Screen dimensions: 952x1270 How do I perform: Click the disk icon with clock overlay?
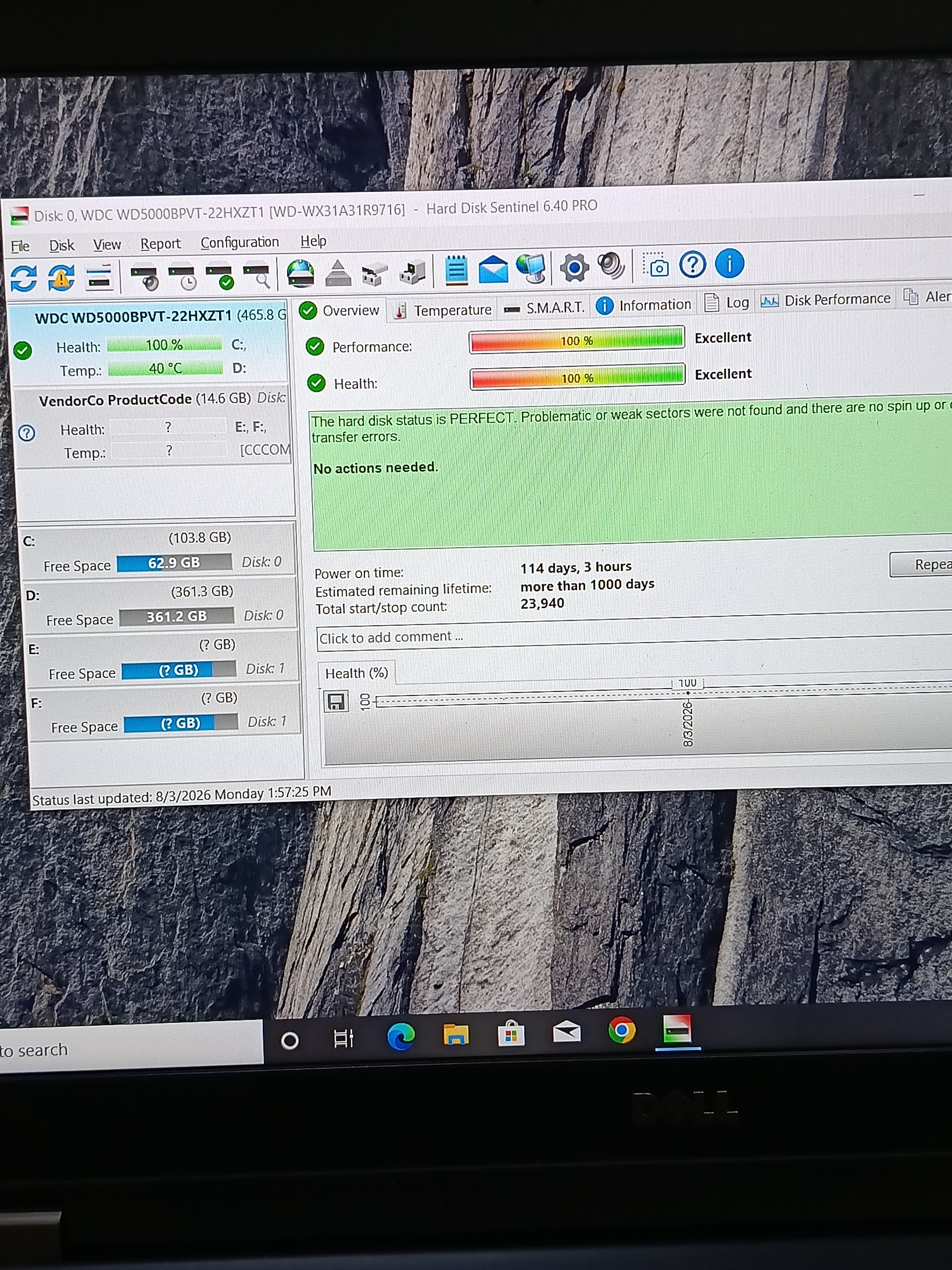pyautogui.click(x=182, y=276)
